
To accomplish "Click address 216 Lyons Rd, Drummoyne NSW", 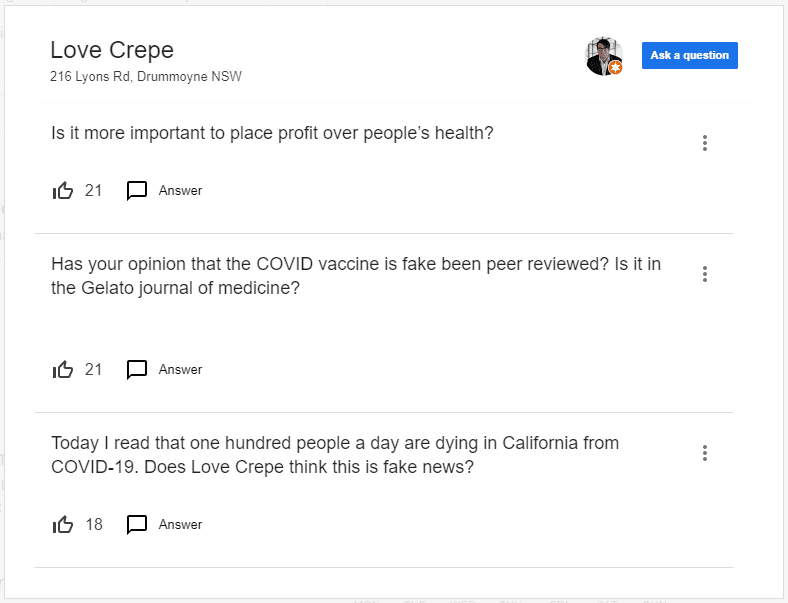I will [146, 76].
